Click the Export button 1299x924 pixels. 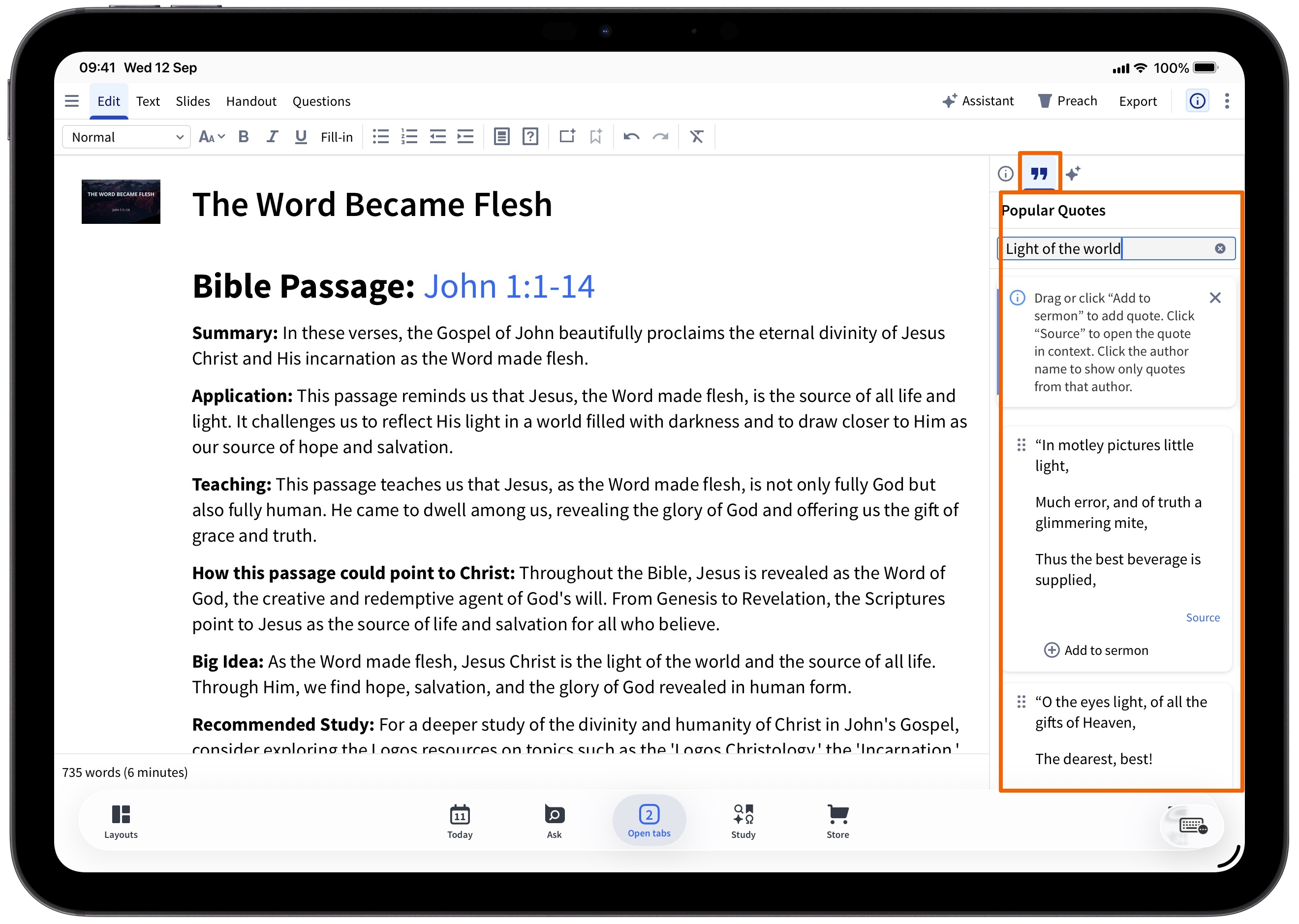point(1139,101)
